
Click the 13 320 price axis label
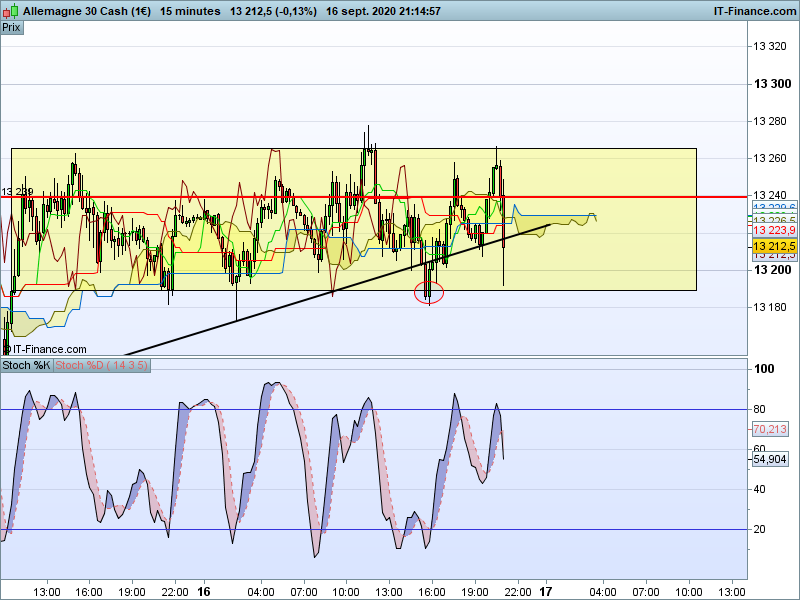pyautogui.click(x=770, y=46)
